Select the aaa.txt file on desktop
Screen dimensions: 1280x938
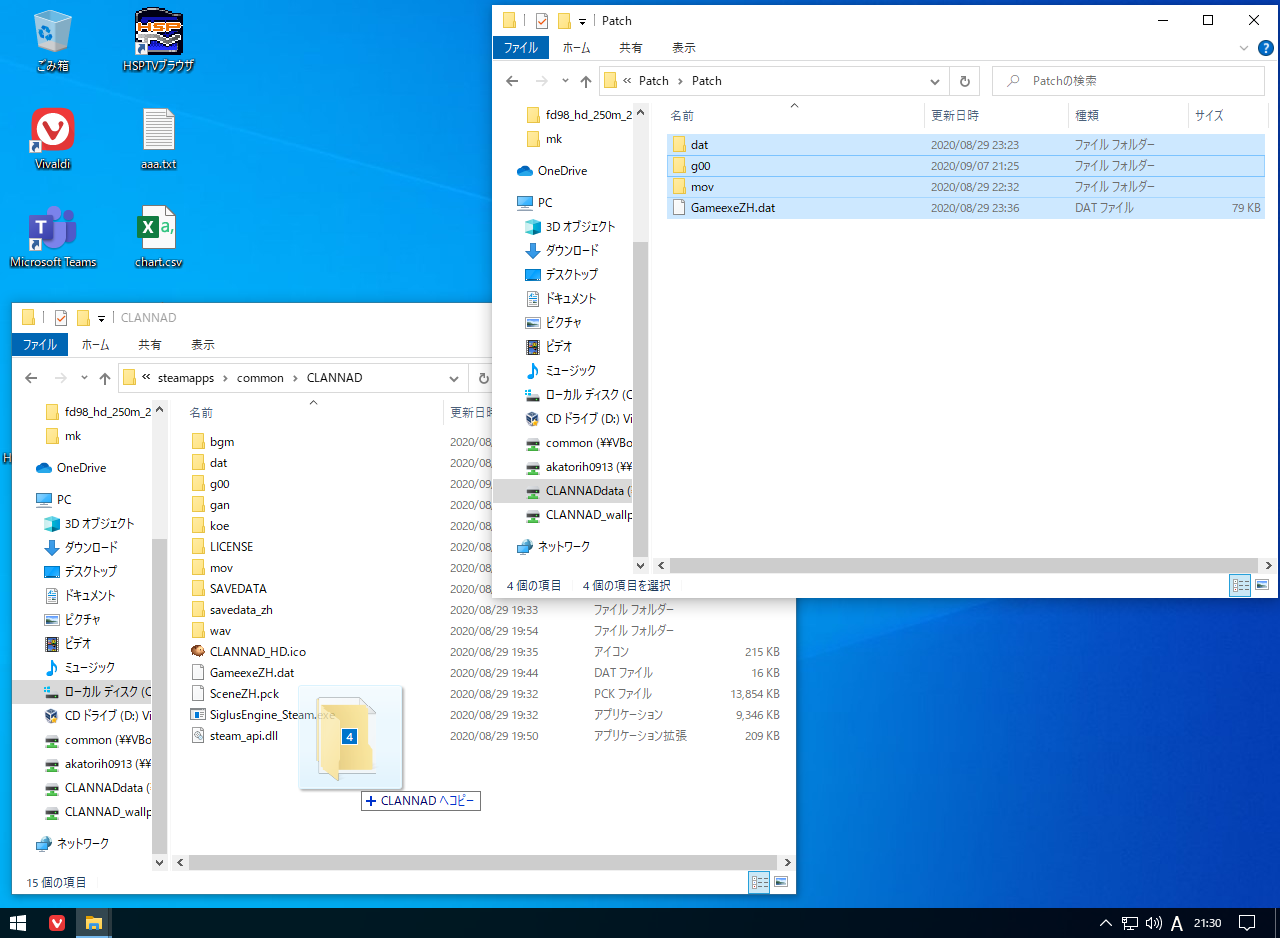click(158, 139)
